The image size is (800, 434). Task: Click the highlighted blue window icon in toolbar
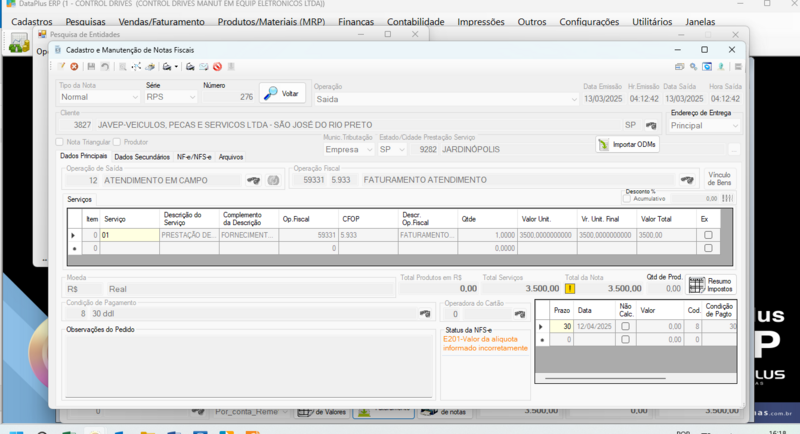[707, 66]
